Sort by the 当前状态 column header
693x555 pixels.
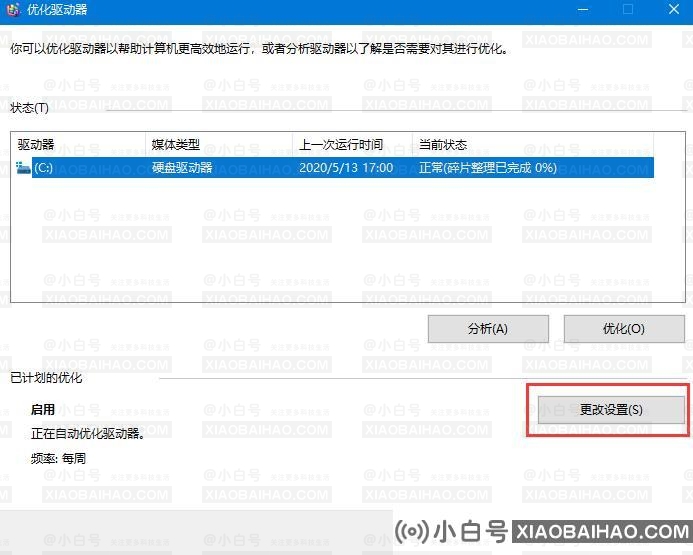point(533,144)
